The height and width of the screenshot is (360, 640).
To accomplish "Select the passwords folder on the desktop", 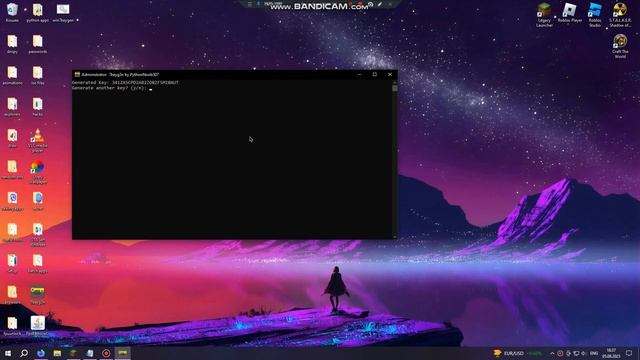I will pyautogui.click(x=38, y=44).
